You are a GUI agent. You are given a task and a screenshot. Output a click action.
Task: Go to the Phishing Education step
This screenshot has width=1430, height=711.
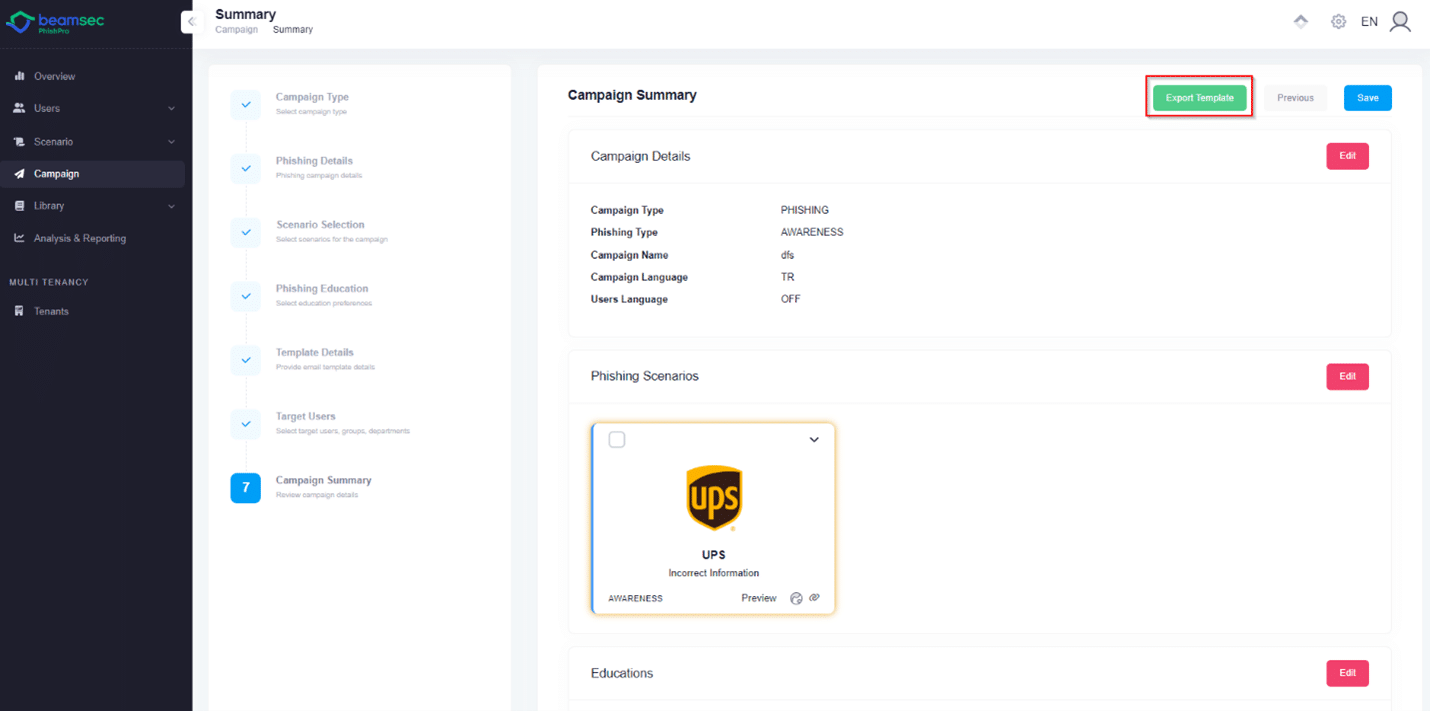pyautogui.click(x=322, y=289)
